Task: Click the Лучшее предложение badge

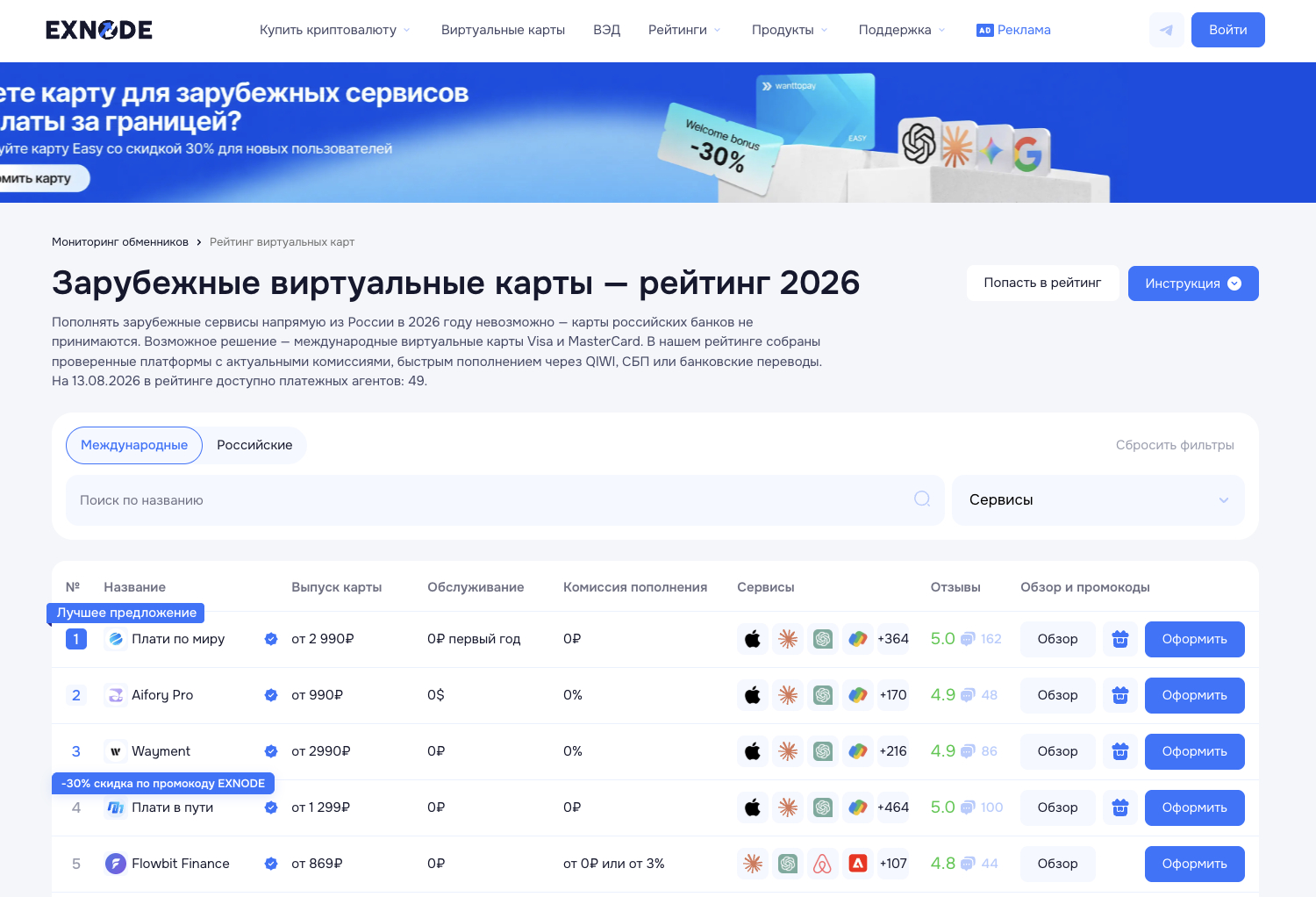Action: pyautogui.click(x=126, y=613)
